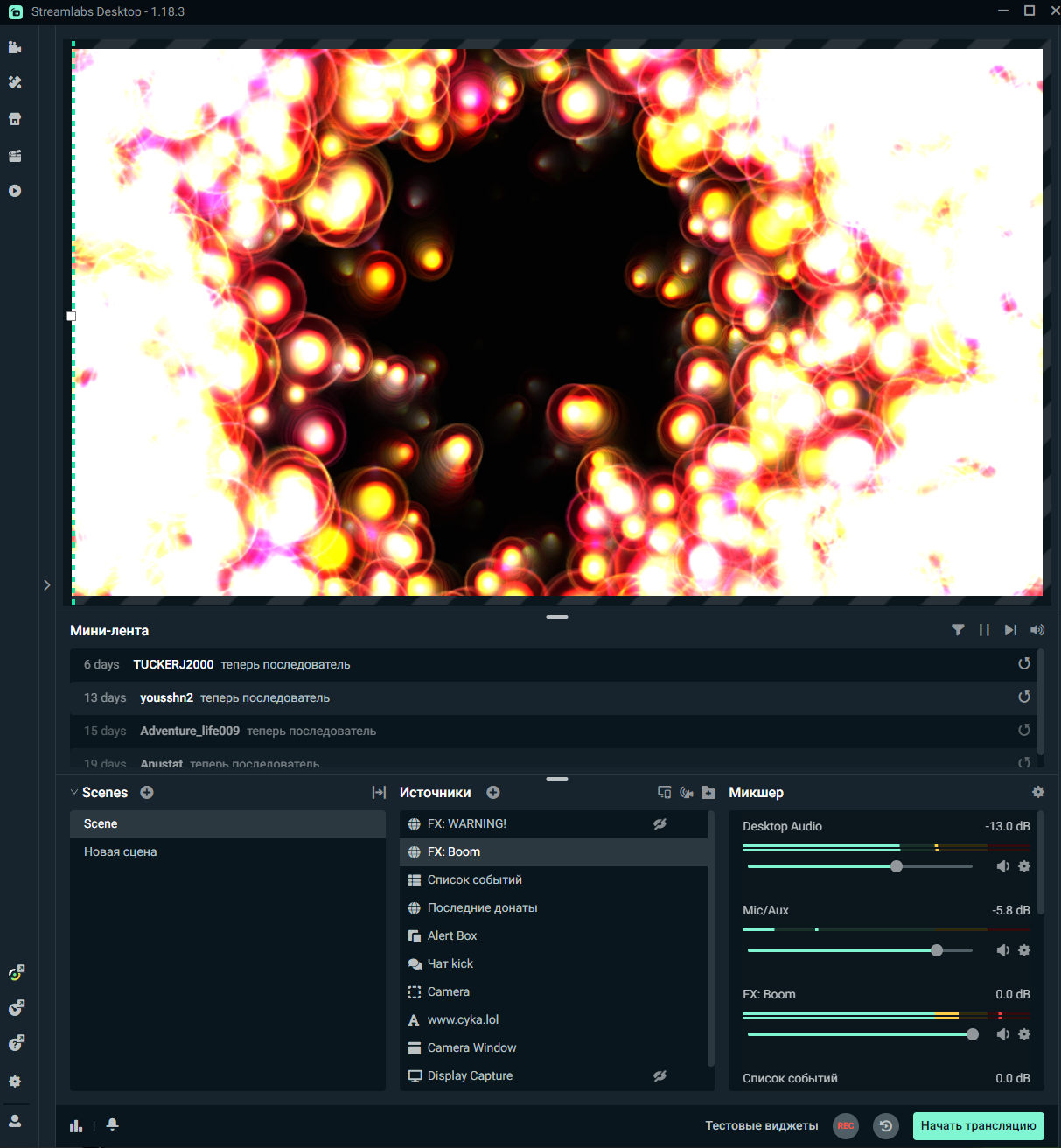Add a new source
Screen dimensions: 1061x1148
coord(493,792)
